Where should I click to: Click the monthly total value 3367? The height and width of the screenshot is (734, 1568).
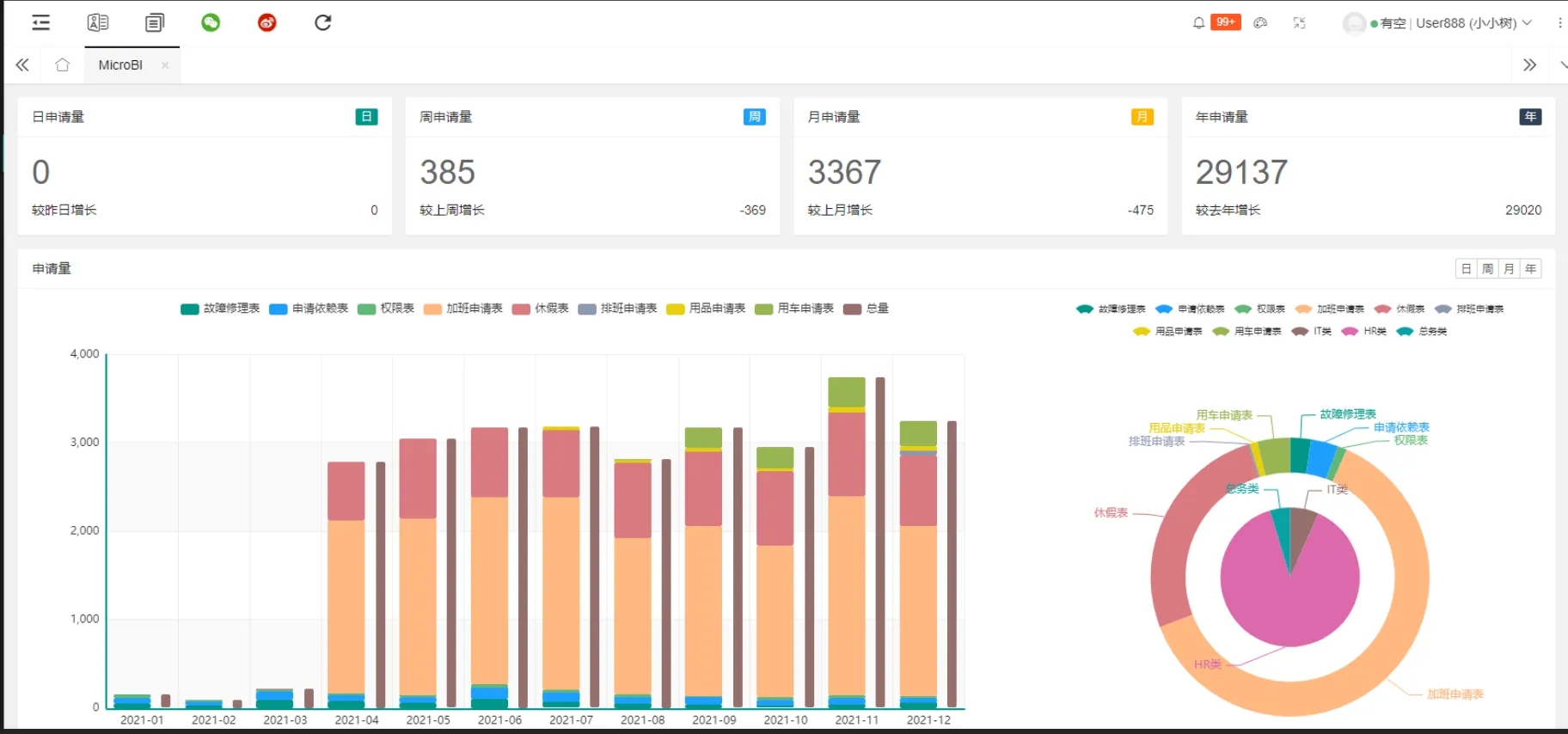click(844, 173)
